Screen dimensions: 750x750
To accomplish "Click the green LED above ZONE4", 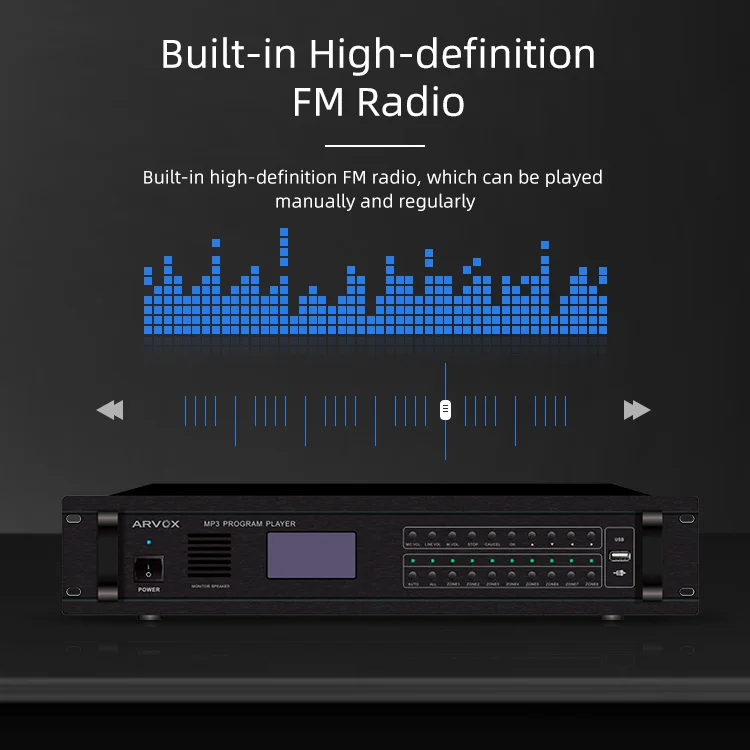I will click(x=512, y=560).
